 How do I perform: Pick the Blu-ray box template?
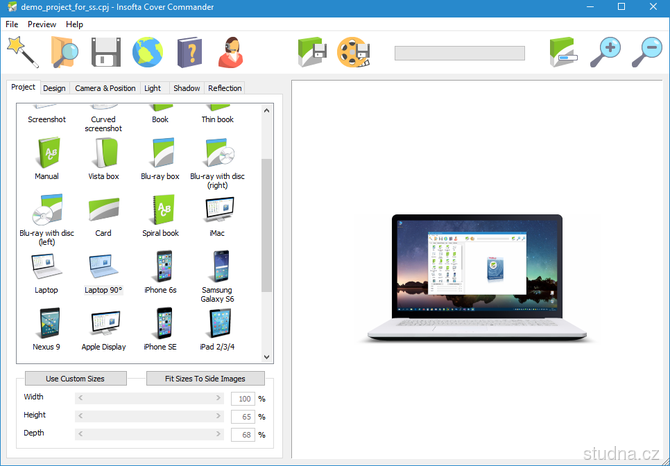pyautogui.click(x=160, y=158)
